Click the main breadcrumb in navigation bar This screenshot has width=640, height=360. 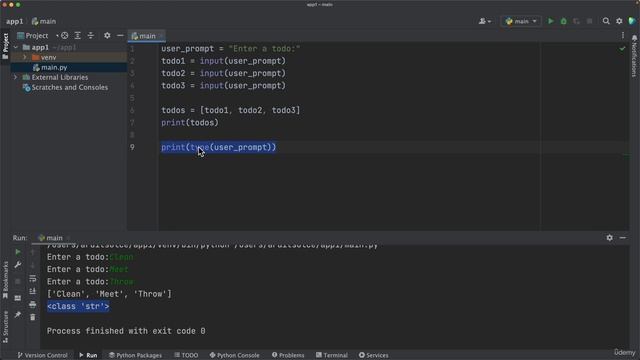click(x=44, y=21)
